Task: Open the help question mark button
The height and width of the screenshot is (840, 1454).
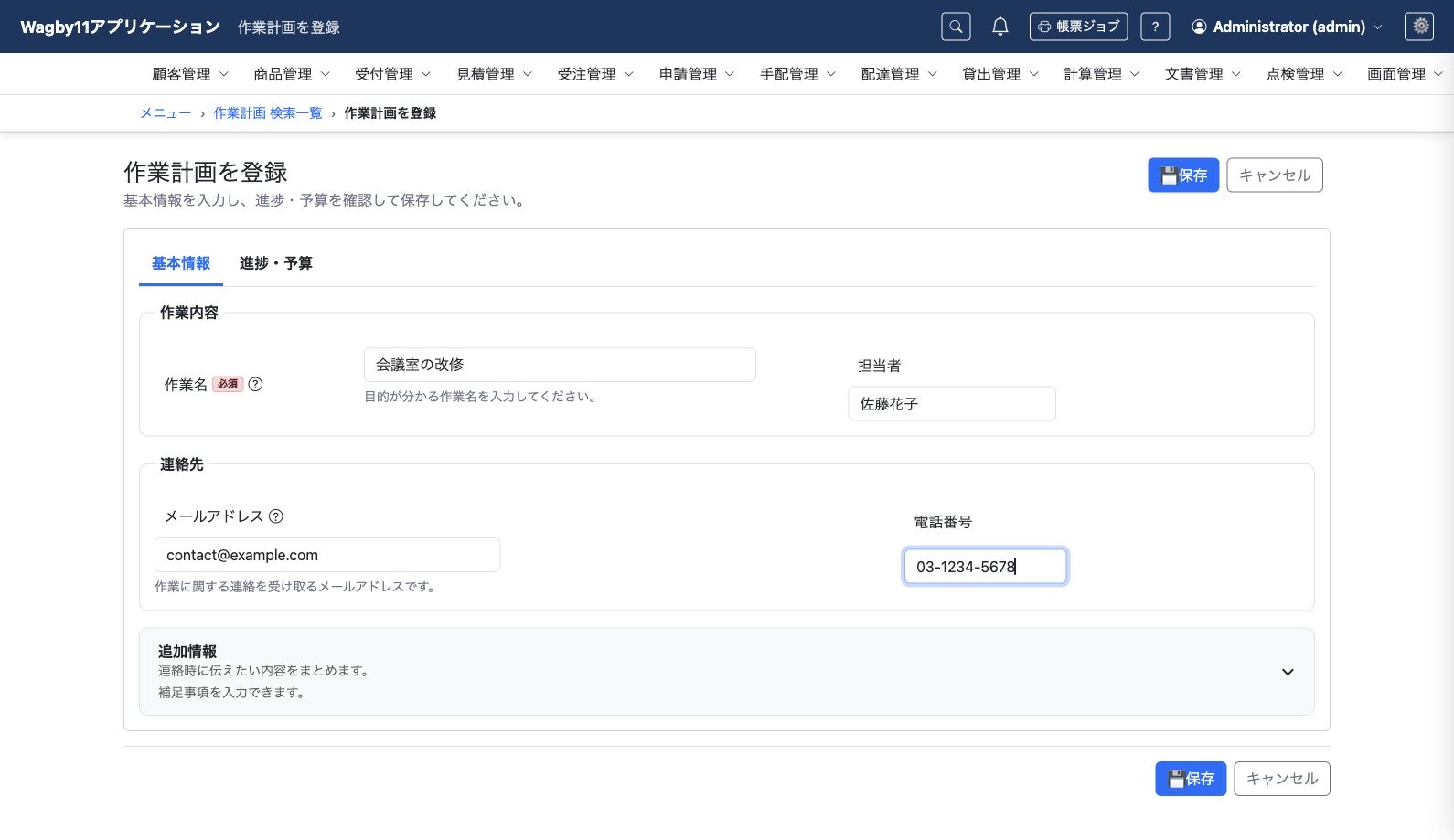Action: click(x=1155, y=27)
